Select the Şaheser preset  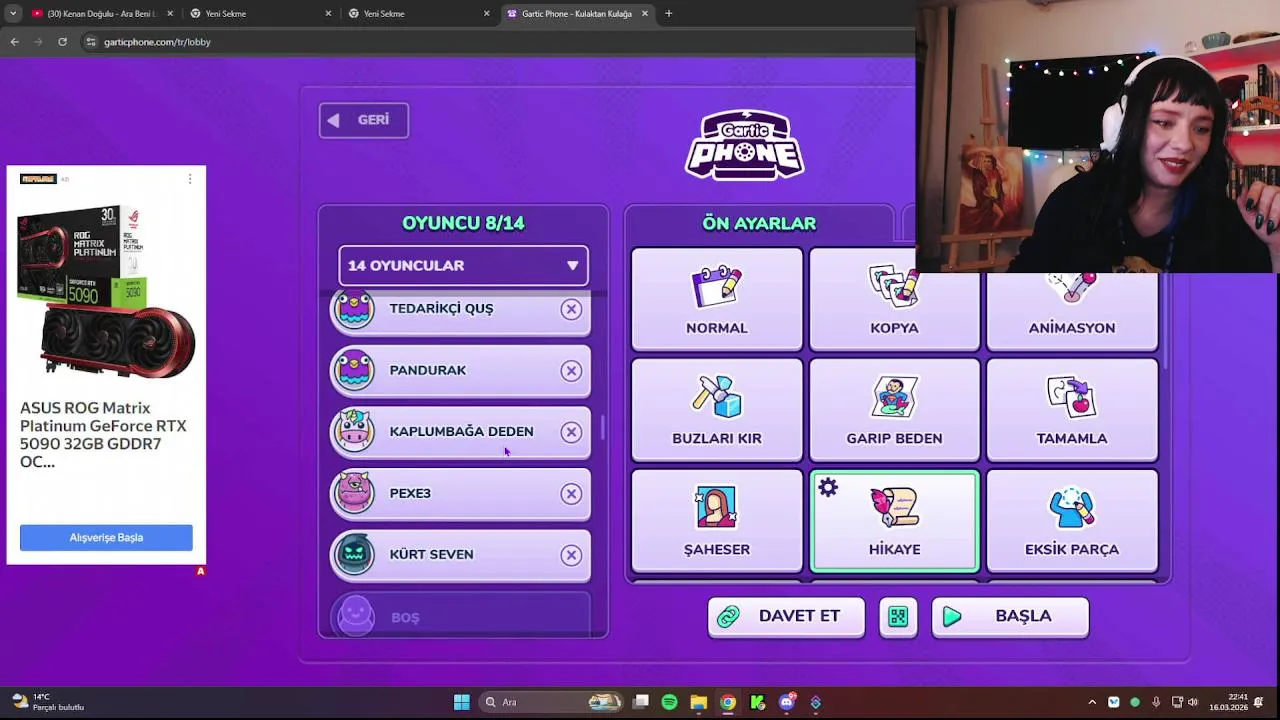(x=716, y=521)
